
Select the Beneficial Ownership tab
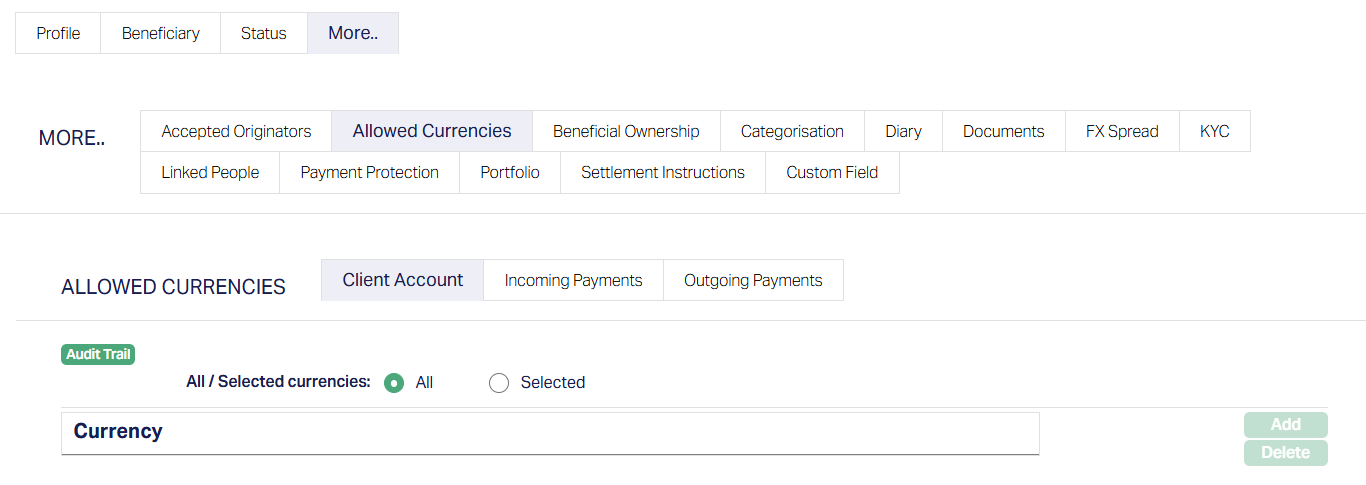pyautogui.click(x=626, y=131)
